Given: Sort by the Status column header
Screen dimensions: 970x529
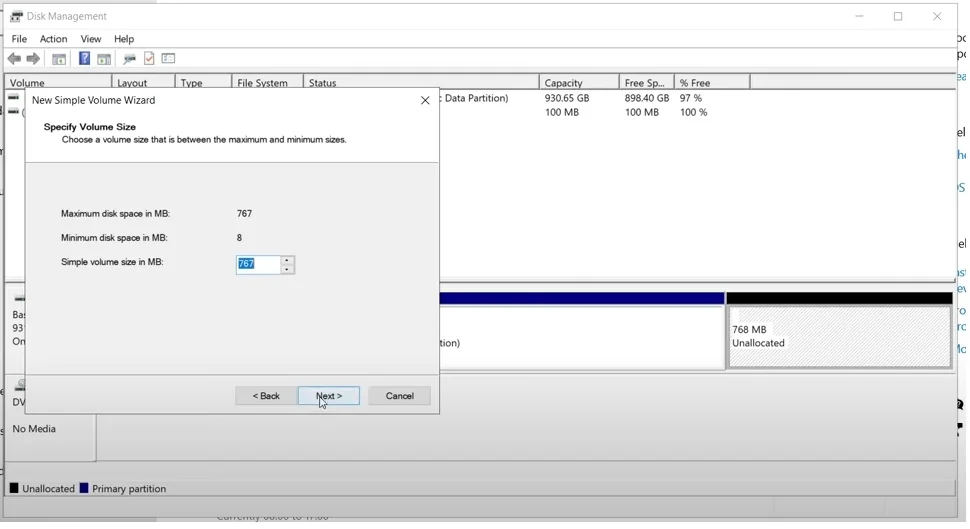Looking at the screenshot, I should [x=421, y=83].
